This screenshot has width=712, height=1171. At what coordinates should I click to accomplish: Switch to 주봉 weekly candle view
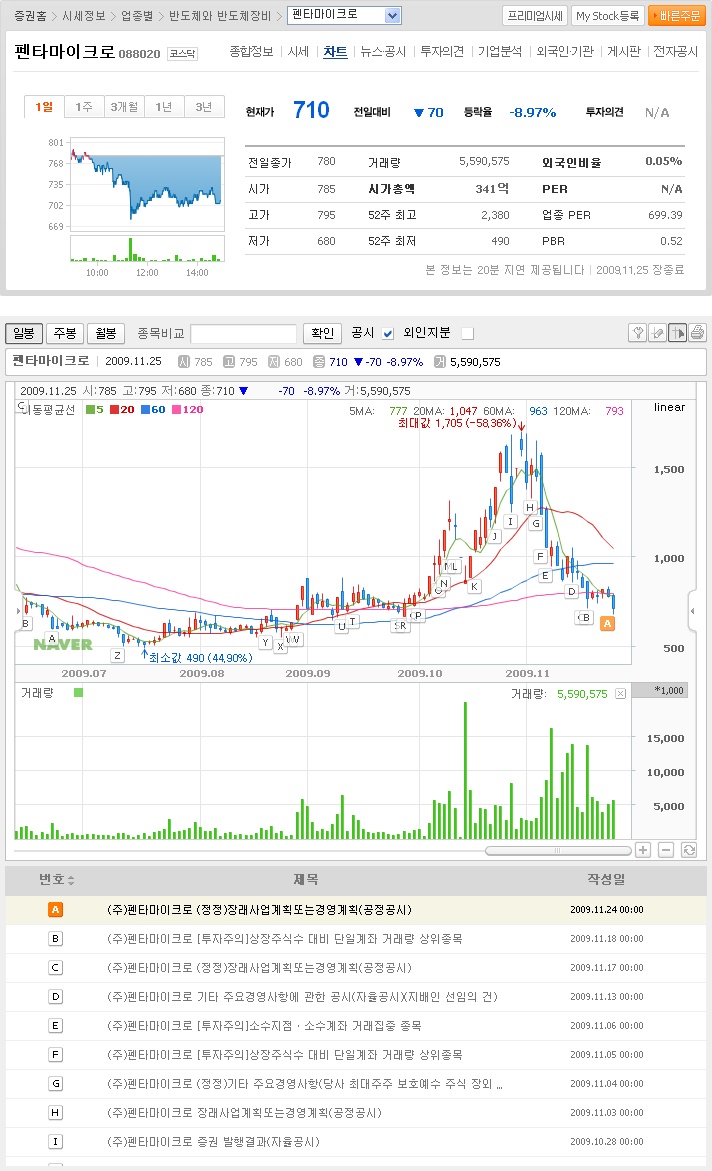[65, 333]
